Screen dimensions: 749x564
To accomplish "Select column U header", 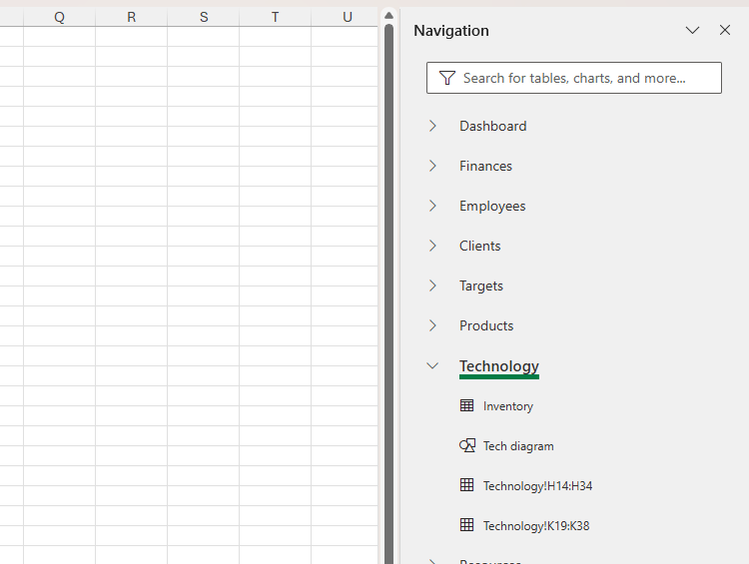I will 345,17.
